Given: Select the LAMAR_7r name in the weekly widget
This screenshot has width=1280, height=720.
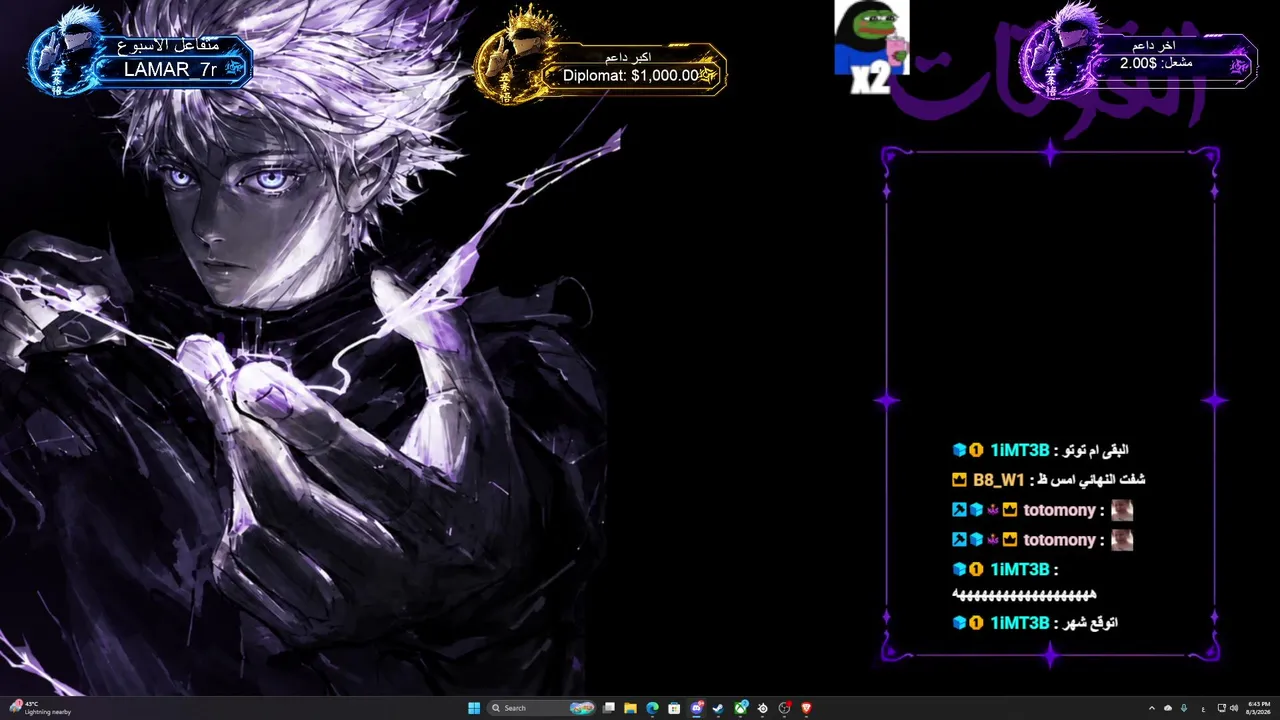Looking at the screenshot, I should (x=170, y=69).
